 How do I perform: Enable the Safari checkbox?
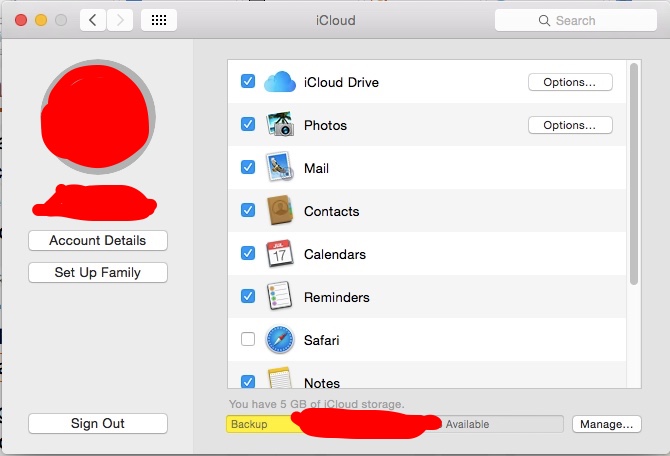pos(248,339)
